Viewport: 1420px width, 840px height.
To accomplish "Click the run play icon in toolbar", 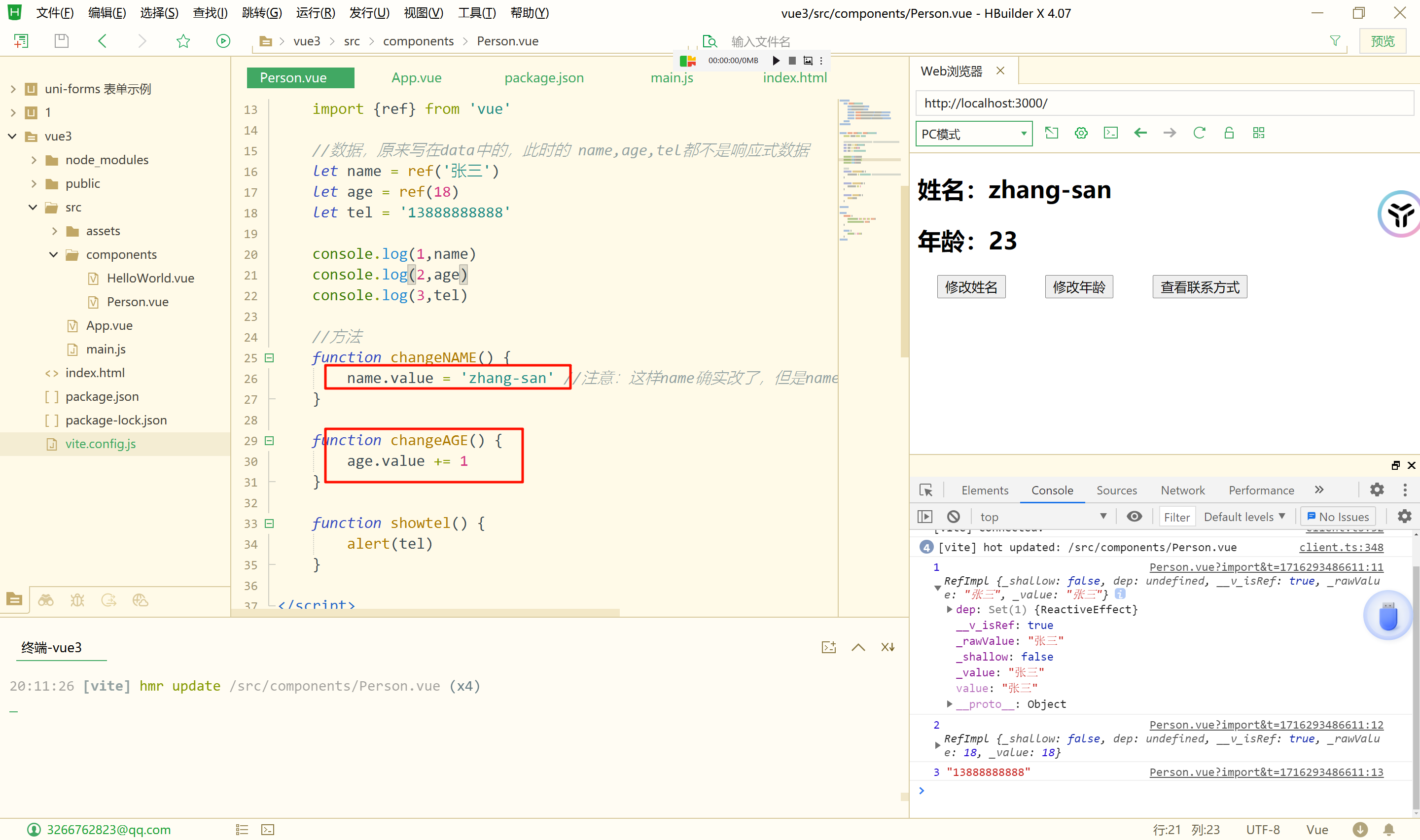I will 223,41.
